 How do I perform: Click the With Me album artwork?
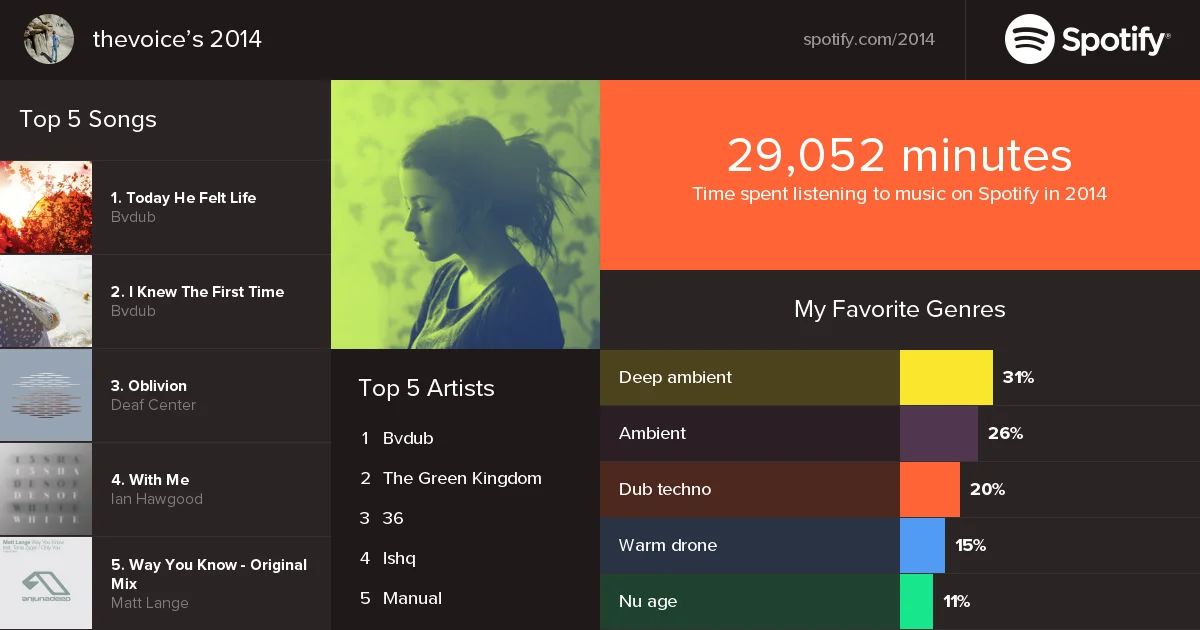46,489
